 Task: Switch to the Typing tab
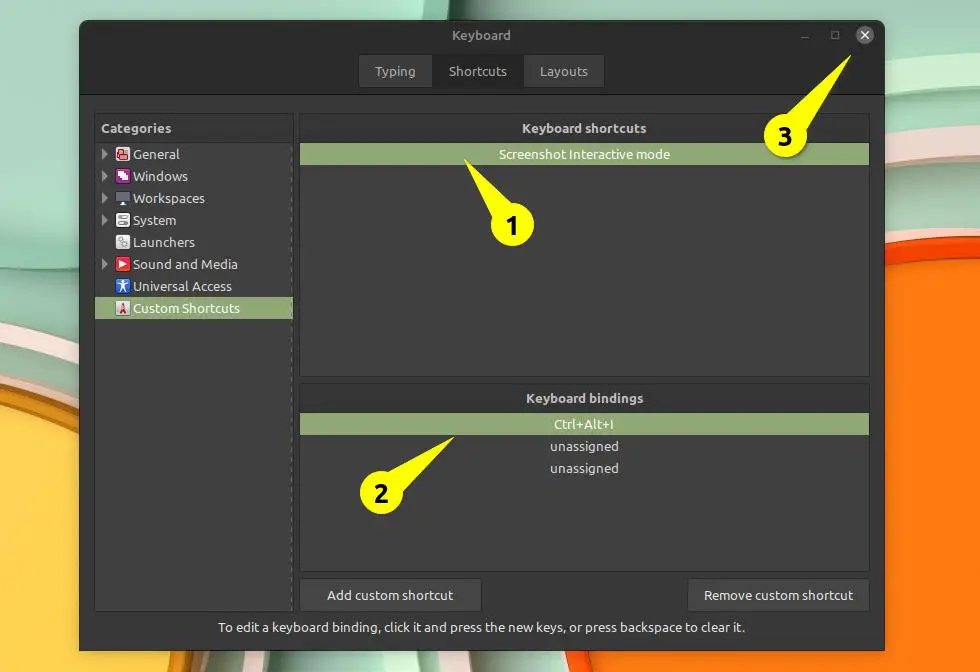(395, 71)
